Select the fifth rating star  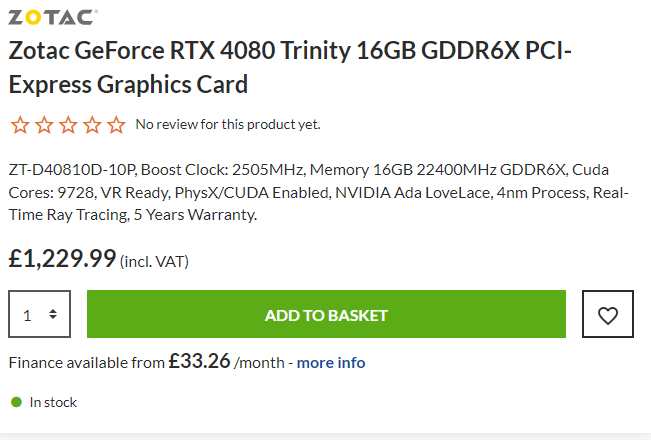116,125
